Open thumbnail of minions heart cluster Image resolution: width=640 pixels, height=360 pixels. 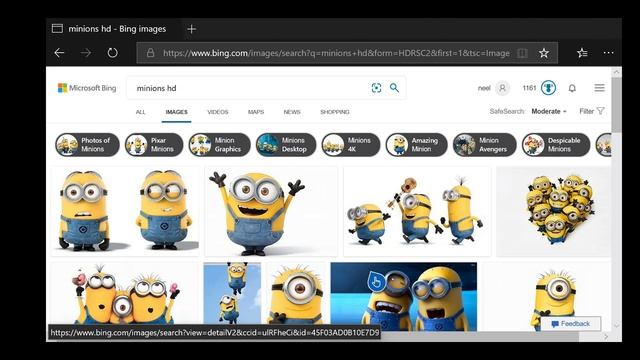553,211
